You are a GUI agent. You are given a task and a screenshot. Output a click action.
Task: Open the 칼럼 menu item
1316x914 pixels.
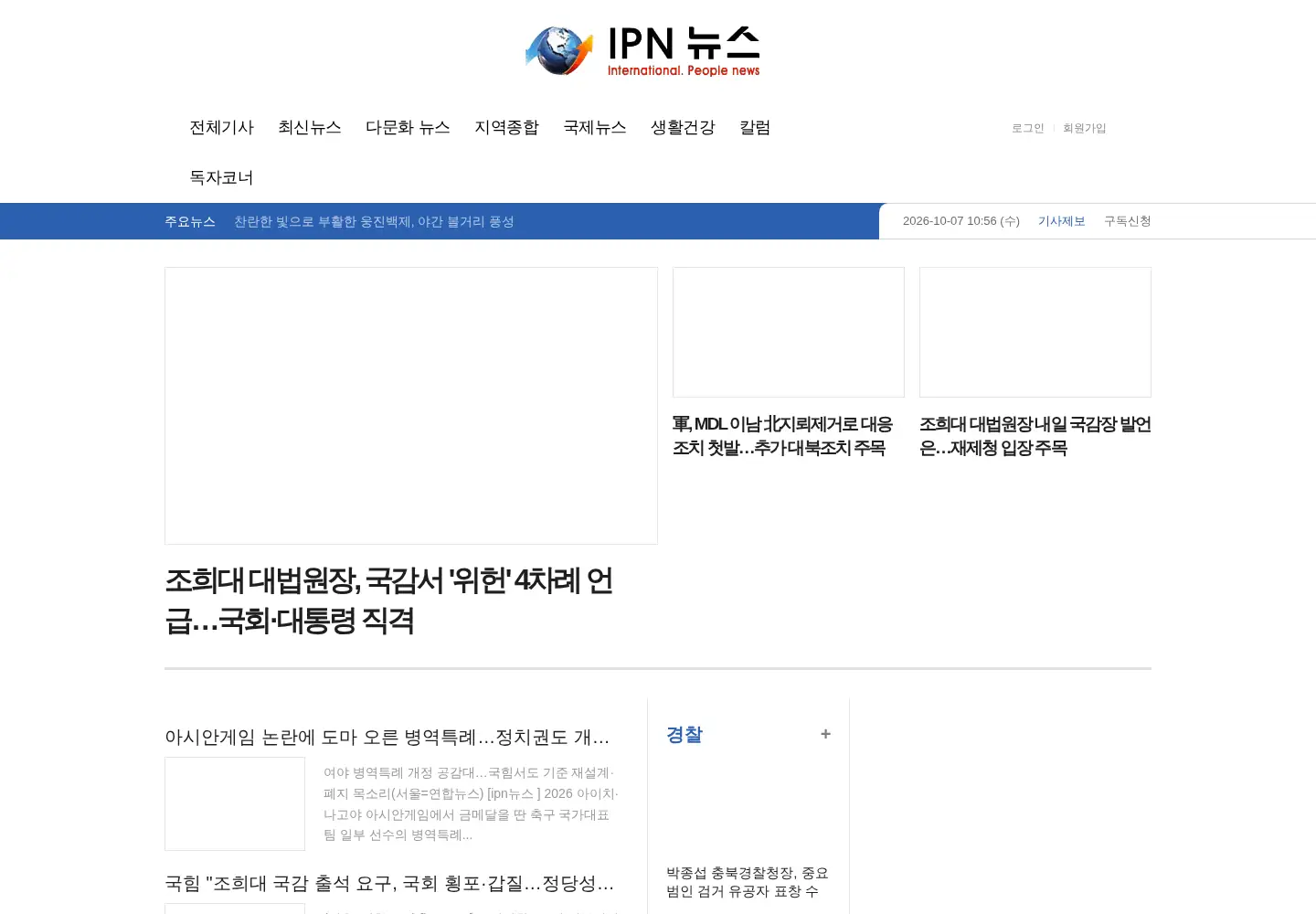[x=755, y=127]
